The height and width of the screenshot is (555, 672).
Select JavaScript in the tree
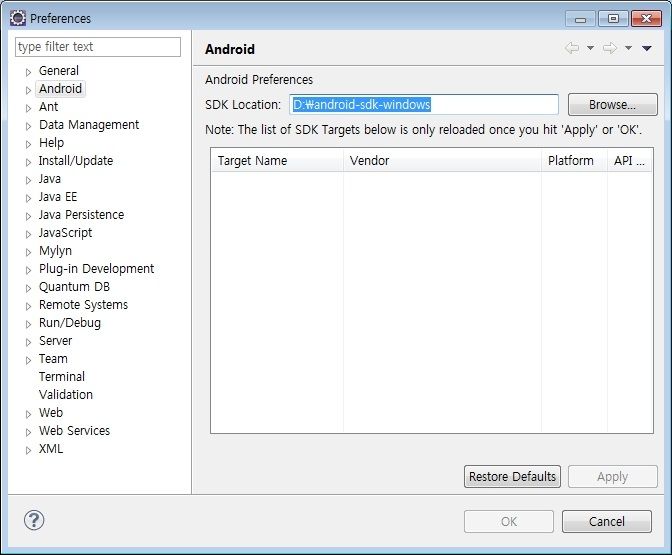(x=65, y=233)
